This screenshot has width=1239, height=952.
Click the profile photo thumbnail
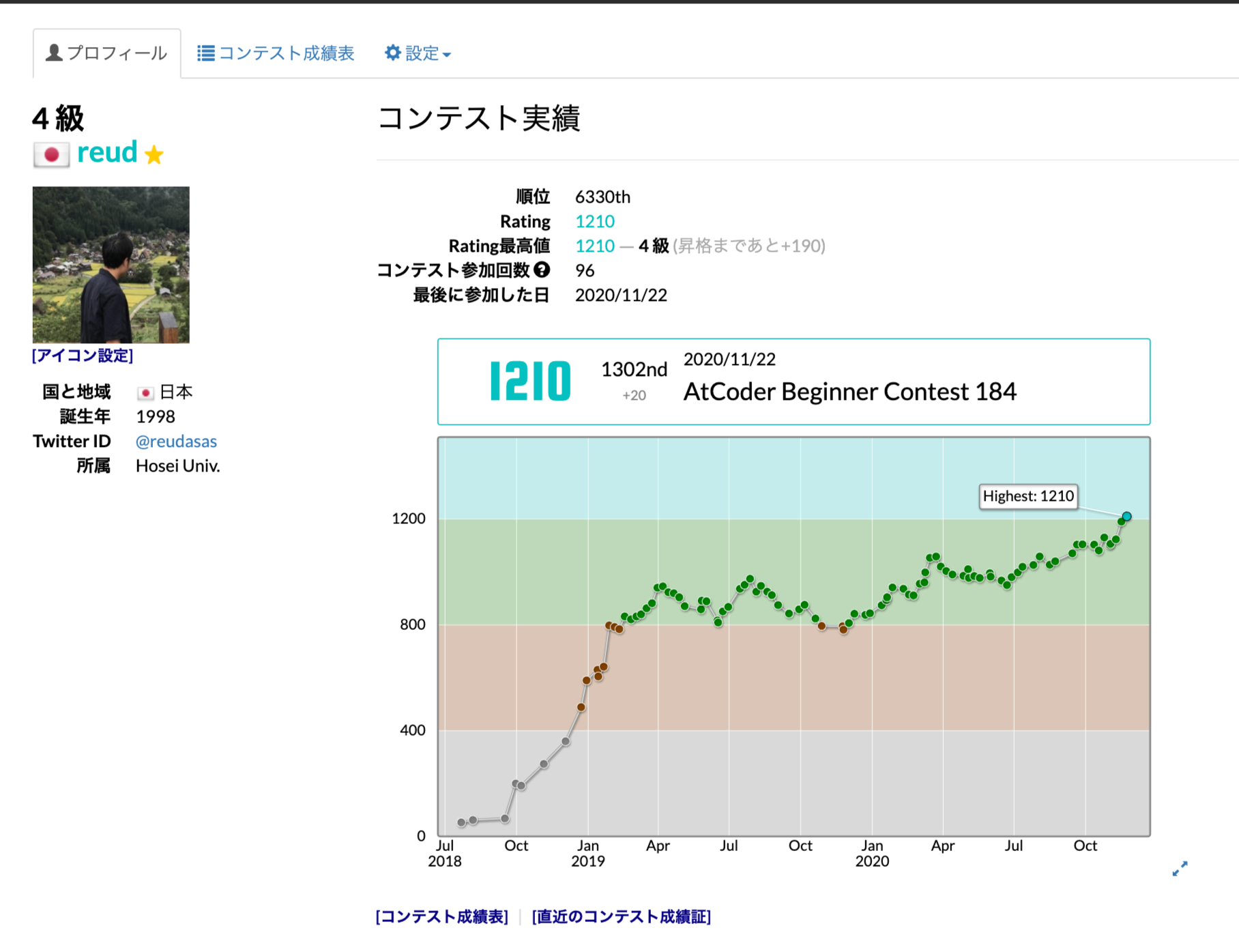111,265
